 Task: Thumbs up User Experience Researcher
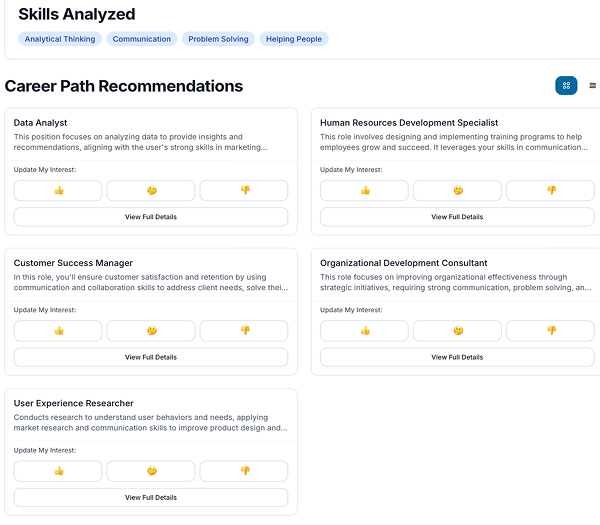(58, 471)
